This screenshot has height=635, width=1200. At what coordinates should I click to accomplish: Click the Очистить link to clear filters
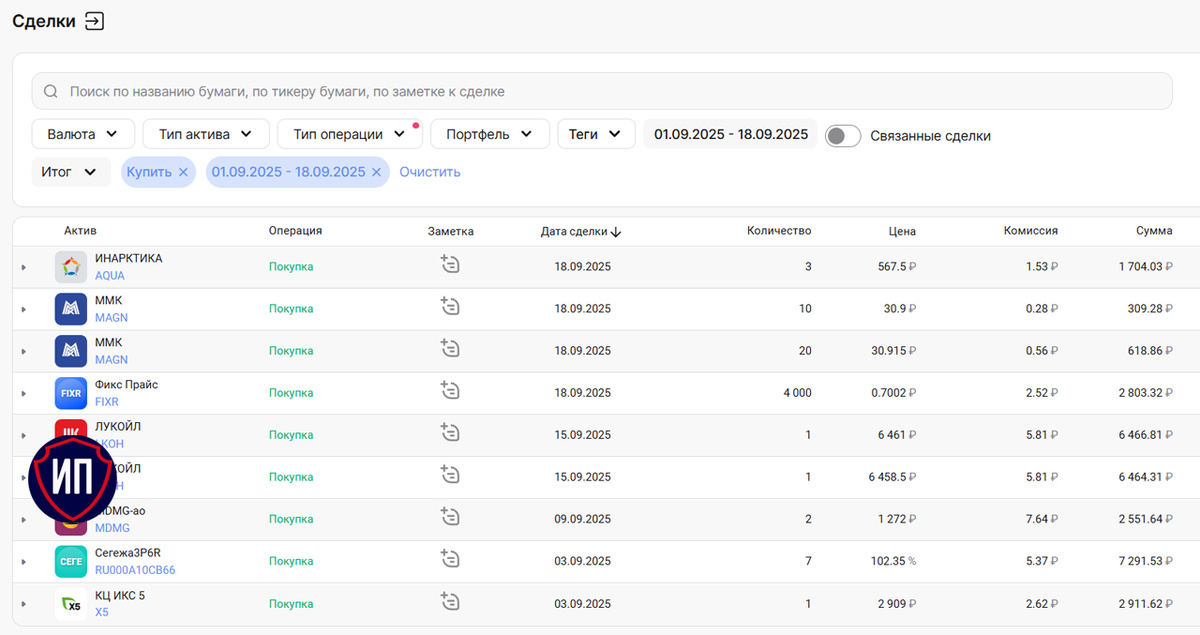tap(430, 172)
